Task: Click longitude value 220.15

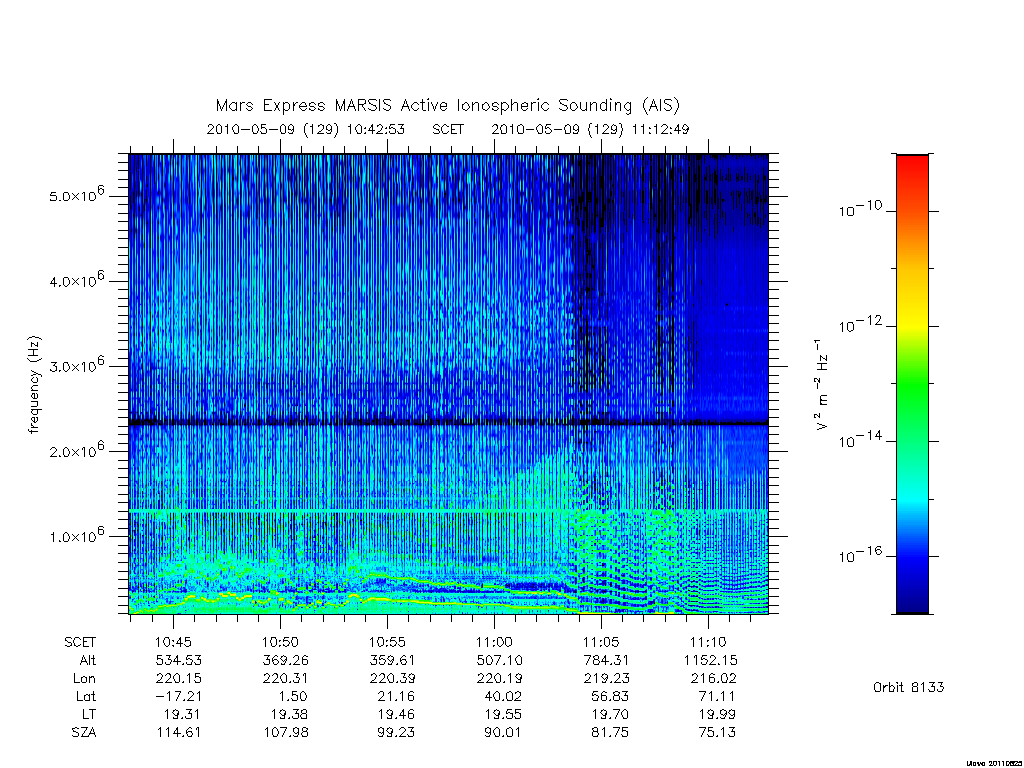Action: (178, 679)
